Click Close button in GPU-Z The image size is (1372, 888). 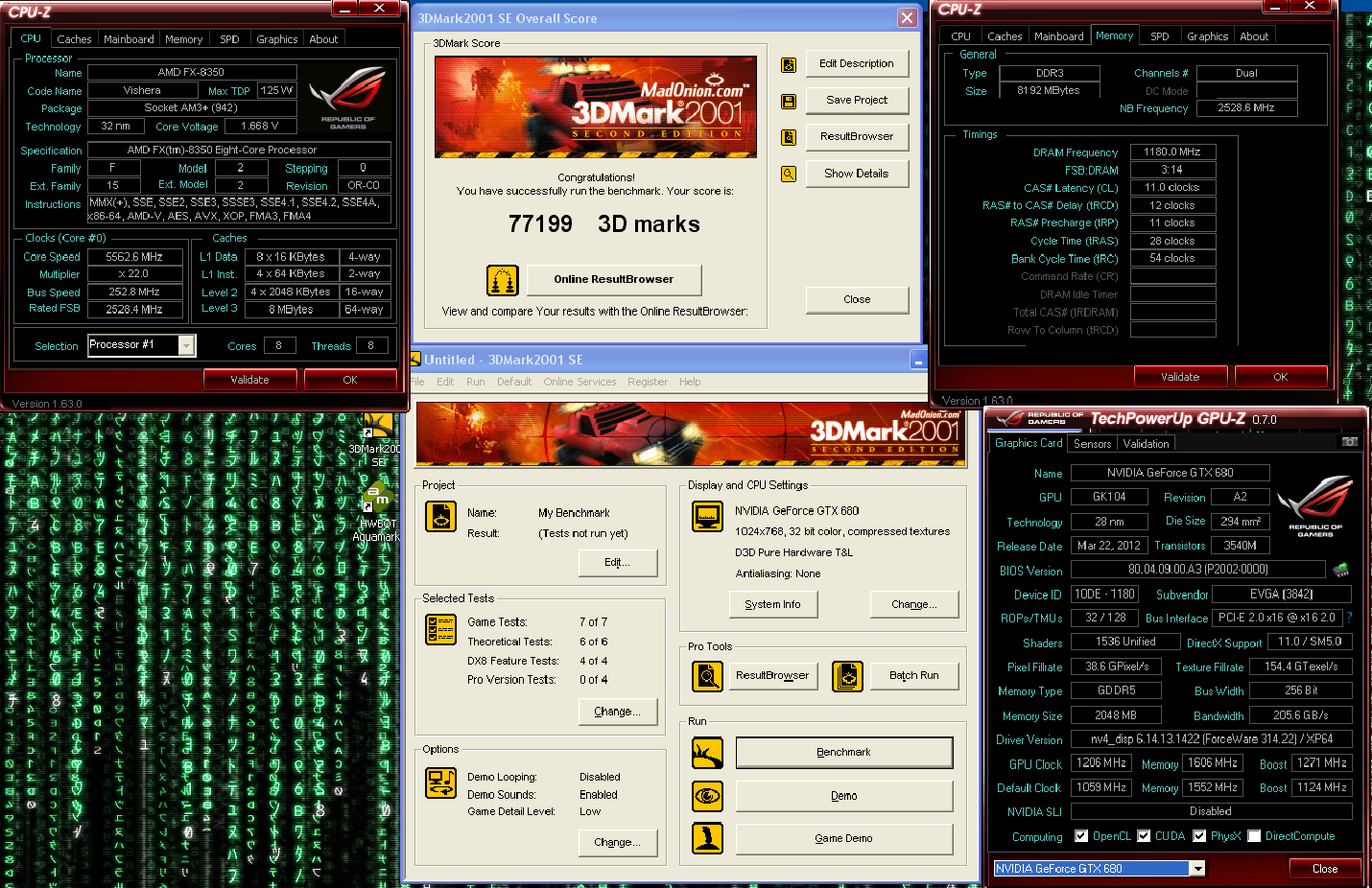click(1325, 869)
